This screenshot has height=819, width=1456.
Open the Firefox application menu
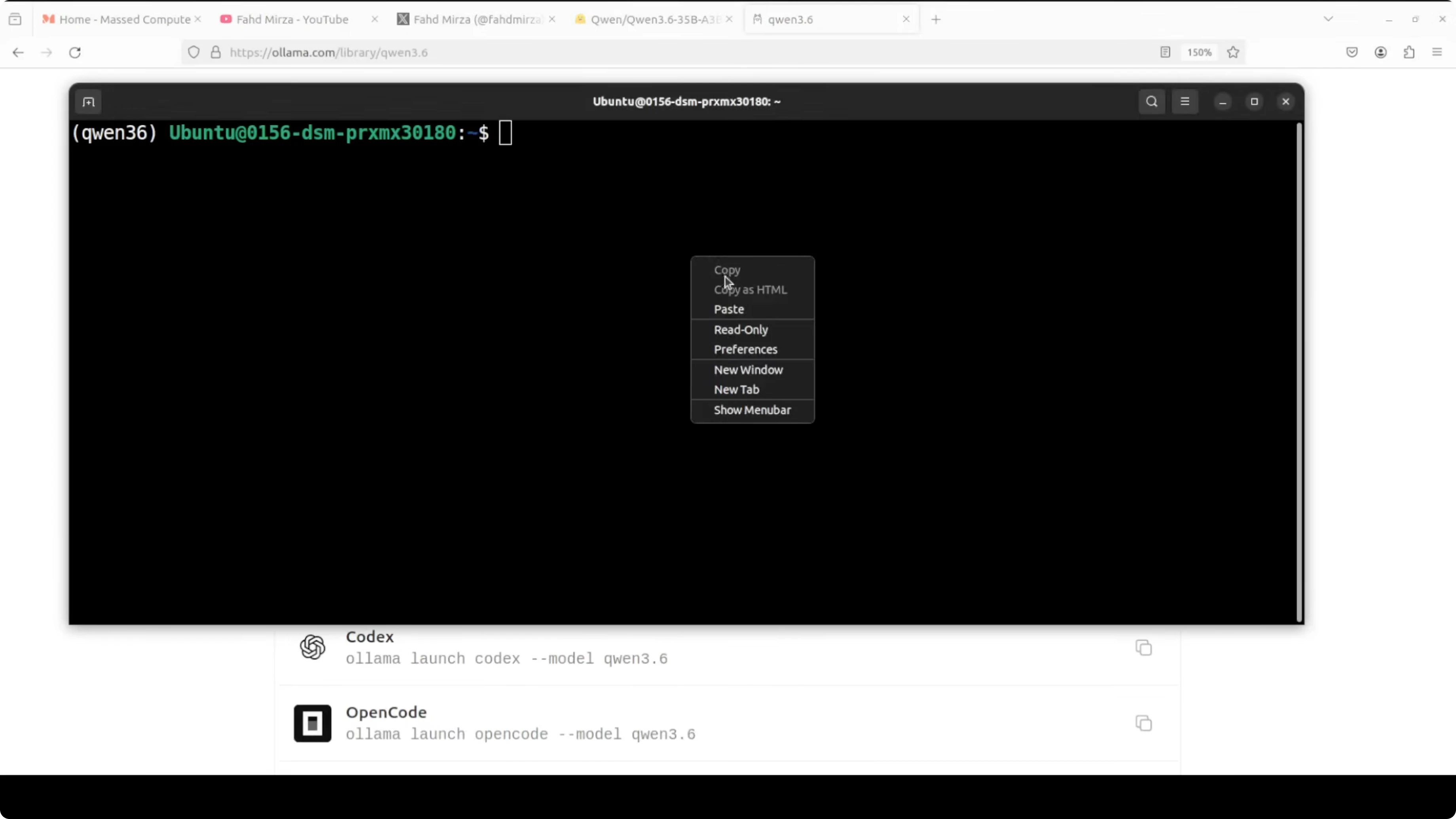click(x=1437, y=52)
